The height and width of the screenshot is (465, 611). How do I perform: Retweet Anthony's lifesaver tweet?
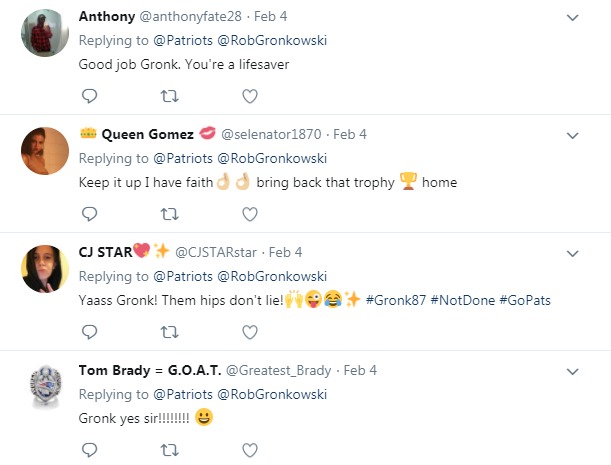click(169, 96)
